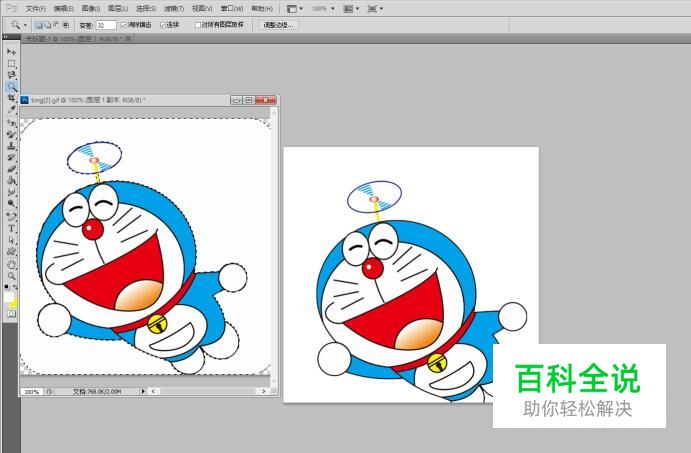Click the foreground color swatch

(x=8, y=298)
